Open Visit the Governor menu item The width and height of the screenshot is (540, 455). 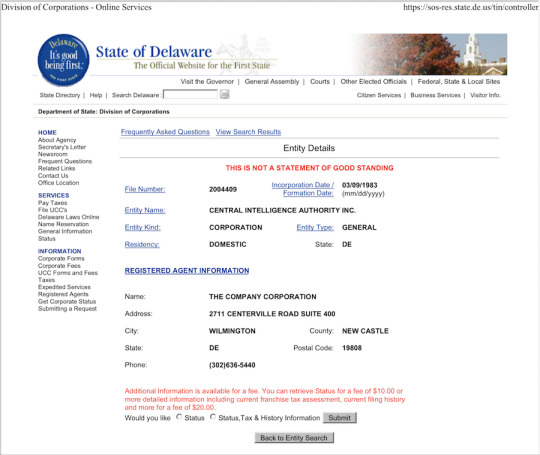pyautogui.click(x=207, y=82)
